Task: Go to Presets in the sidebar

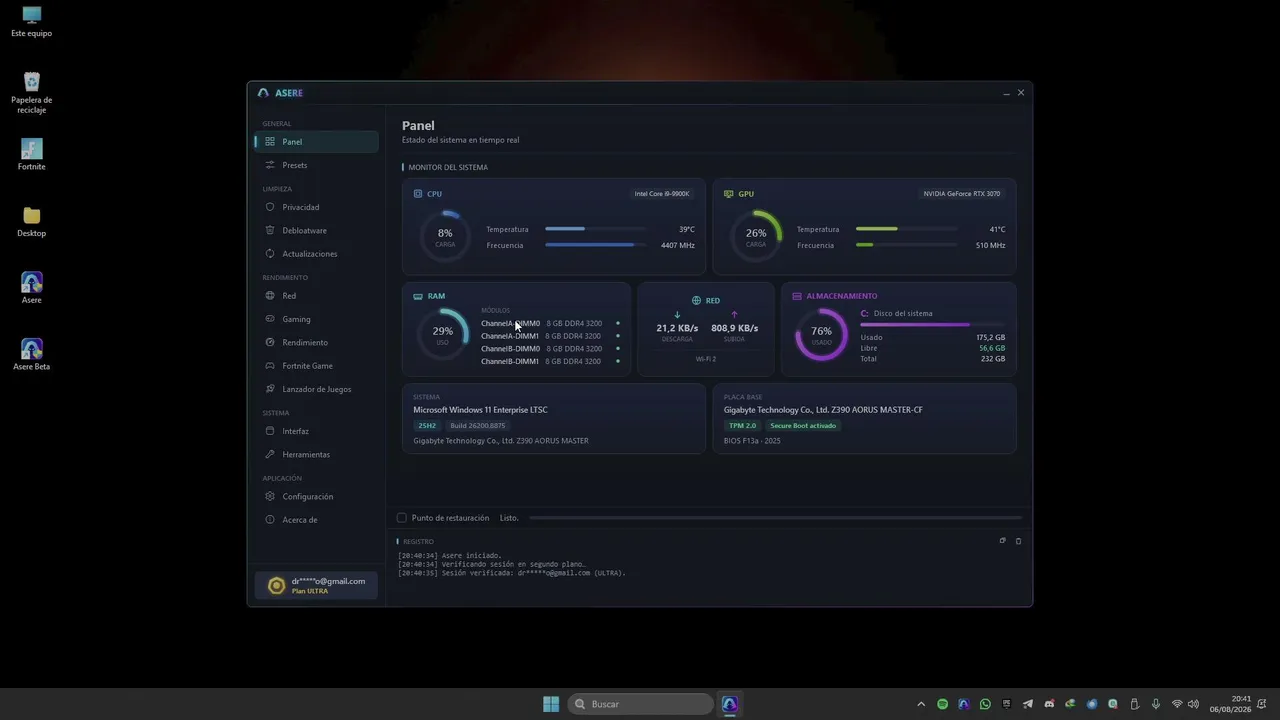Action: (316, 165)
